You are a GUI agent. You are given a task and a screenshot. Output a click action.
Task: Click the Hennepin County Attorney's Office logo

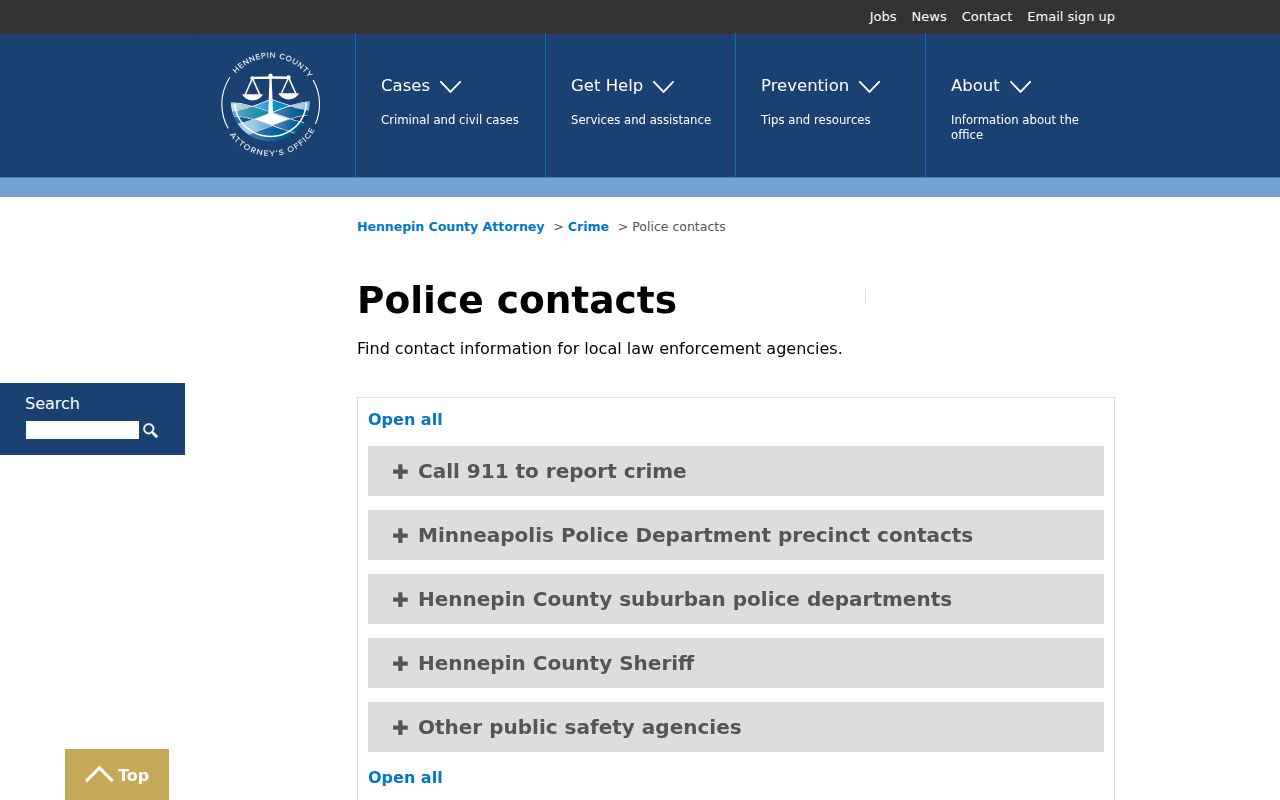click(270, 105)
